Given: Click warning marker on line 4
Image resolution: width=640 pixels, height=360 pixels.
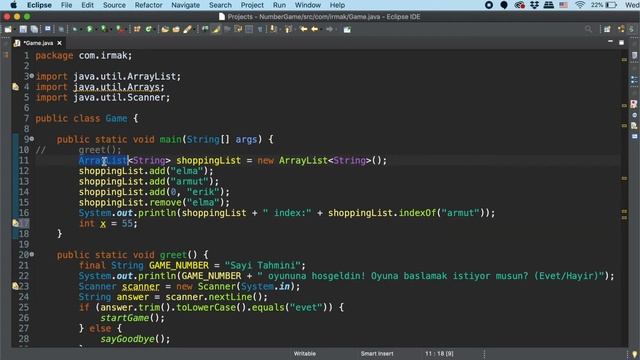Looking at the screenshot, I should pos(16,87).
